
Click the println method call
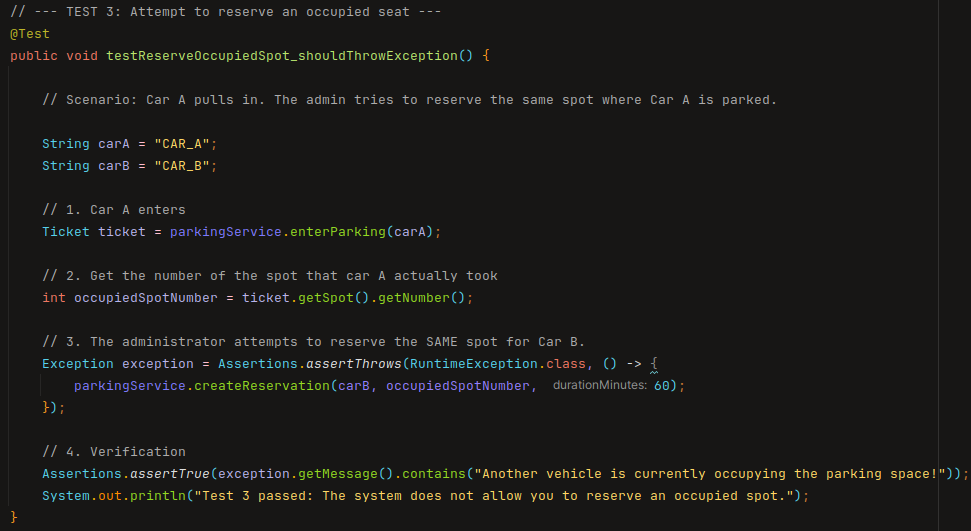coord(158,496)
